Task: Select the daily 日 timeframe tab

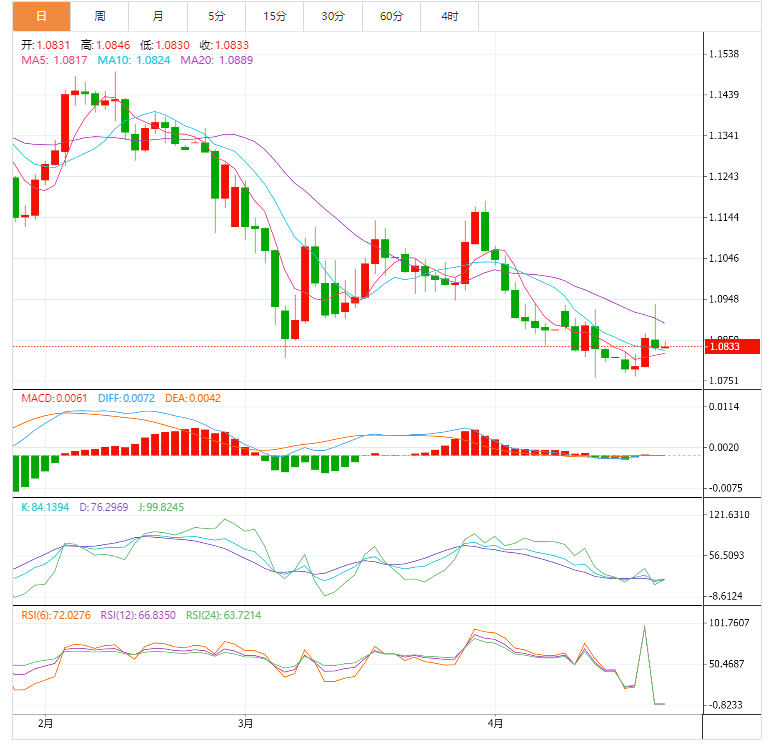Action: coord(41,16)
